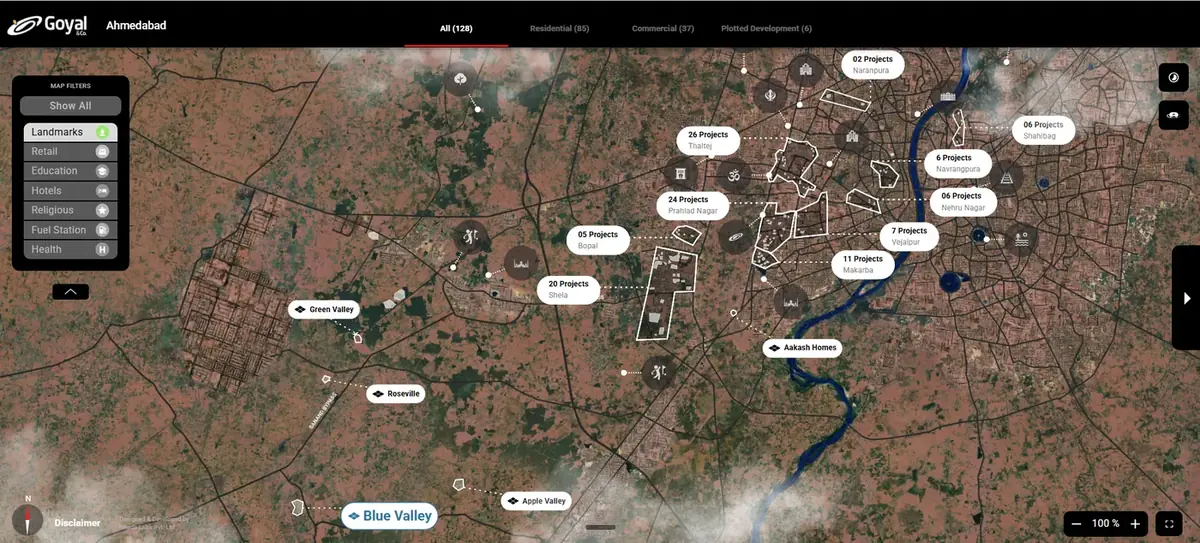Toggle the Religious map filter
The image size is (1200, 543).
click(x=70, y=210)
